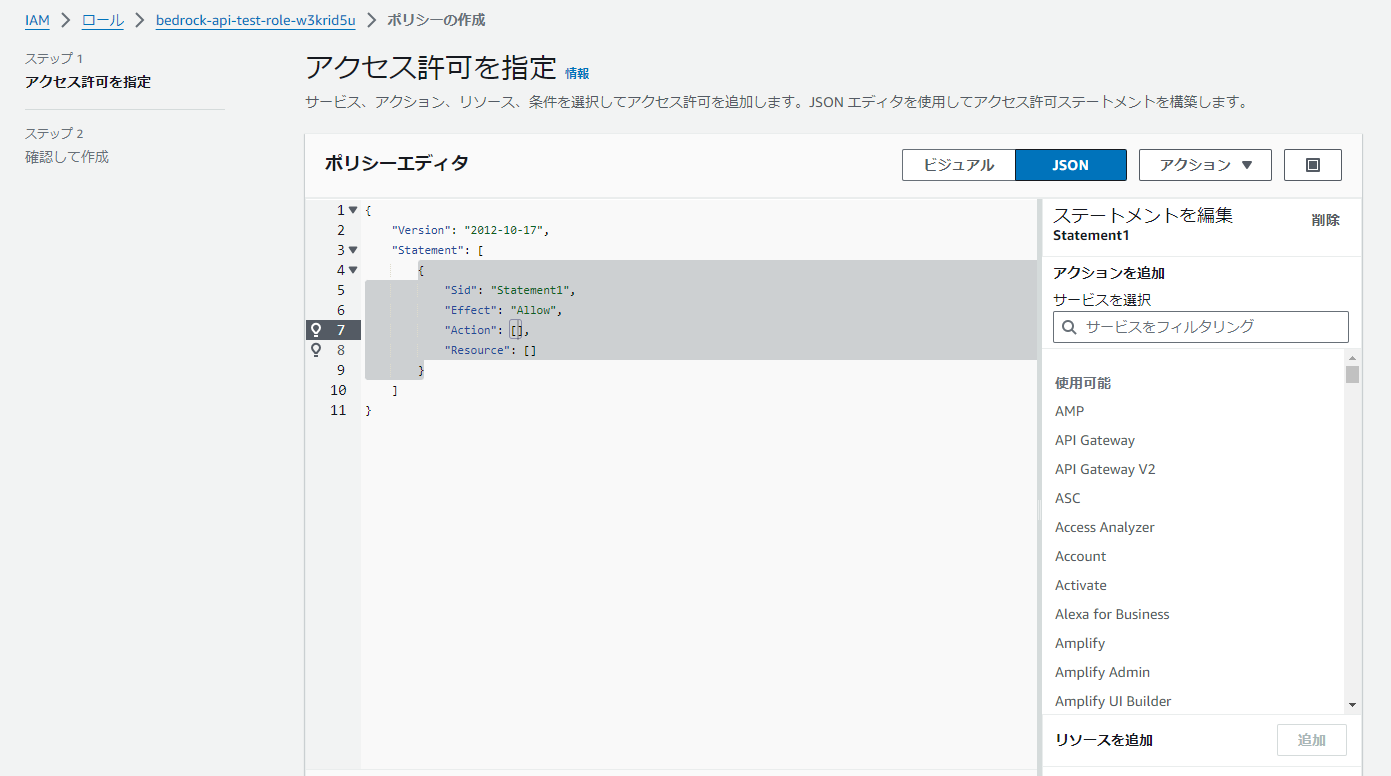
Task: Select the Alexa for Business service
Action: click(1112, 614)
